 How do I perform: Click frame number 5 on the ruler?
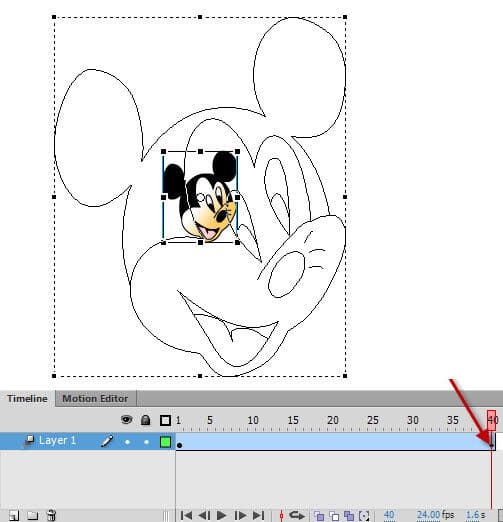pos(210,420)
